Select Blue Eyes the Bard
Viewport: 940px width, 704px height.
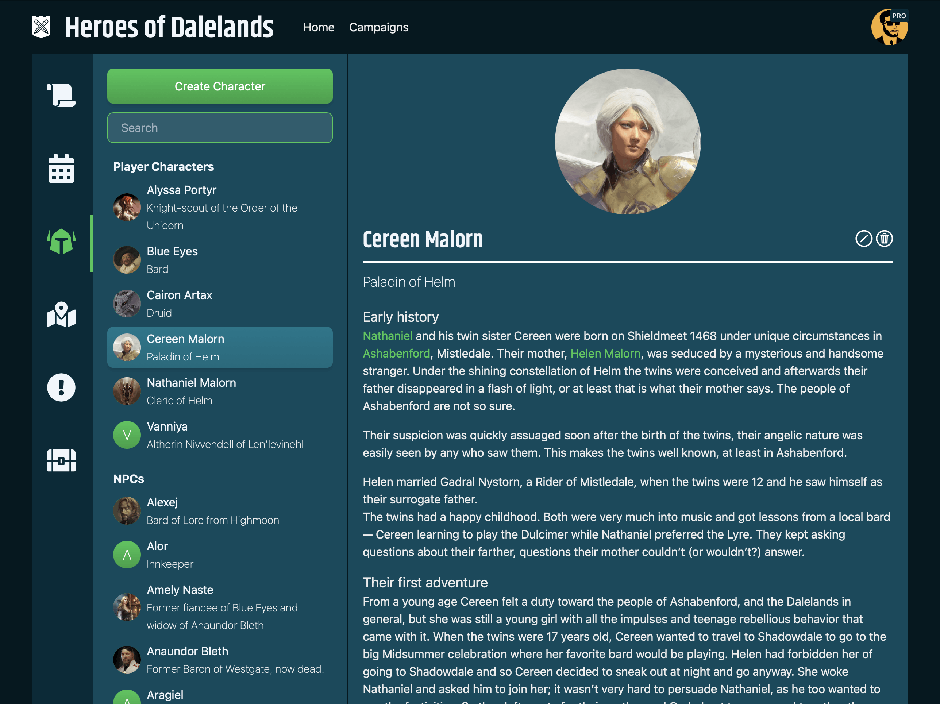click(x=219, y=260)
